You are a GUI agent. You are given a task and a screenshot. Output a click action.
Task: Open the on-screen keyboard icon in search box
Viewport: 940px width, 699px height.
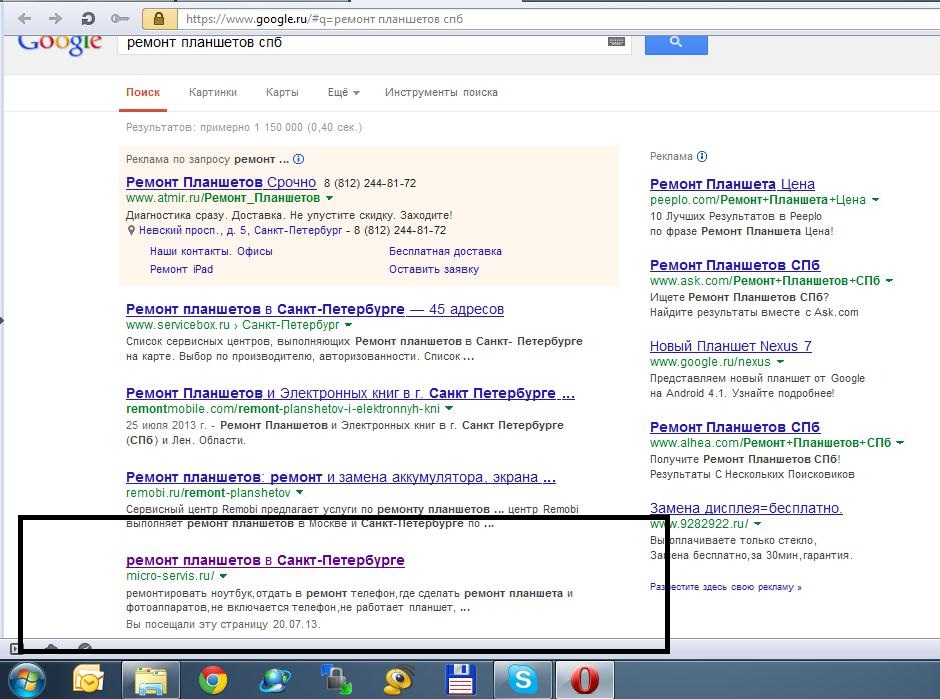point(616,41)
